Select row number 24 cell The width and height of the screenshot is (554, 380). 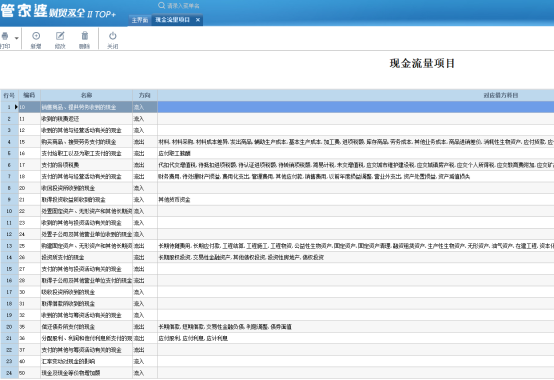[9, 373]
